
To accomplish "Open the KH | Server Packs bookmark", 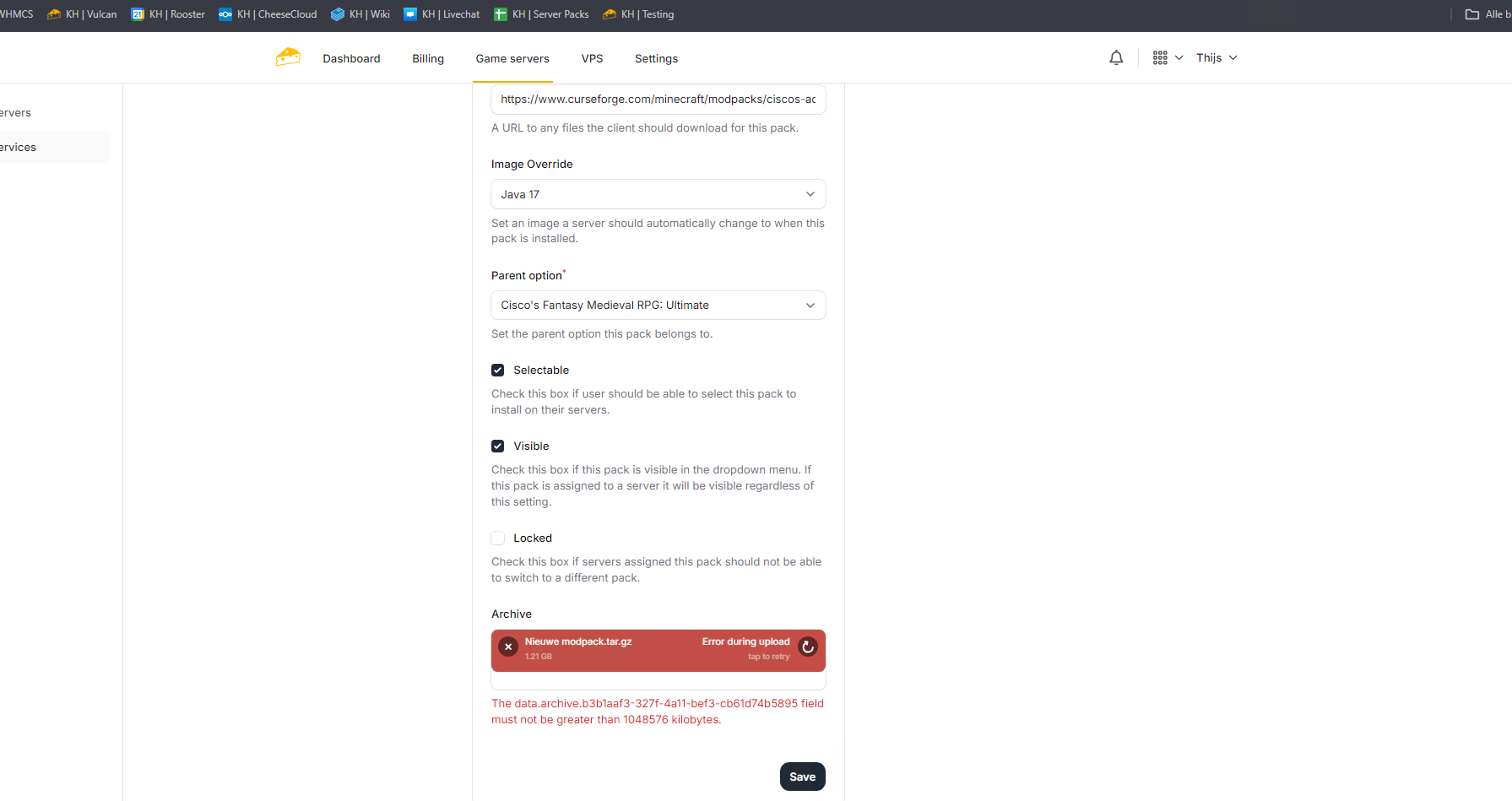I will tap(541, 14).
